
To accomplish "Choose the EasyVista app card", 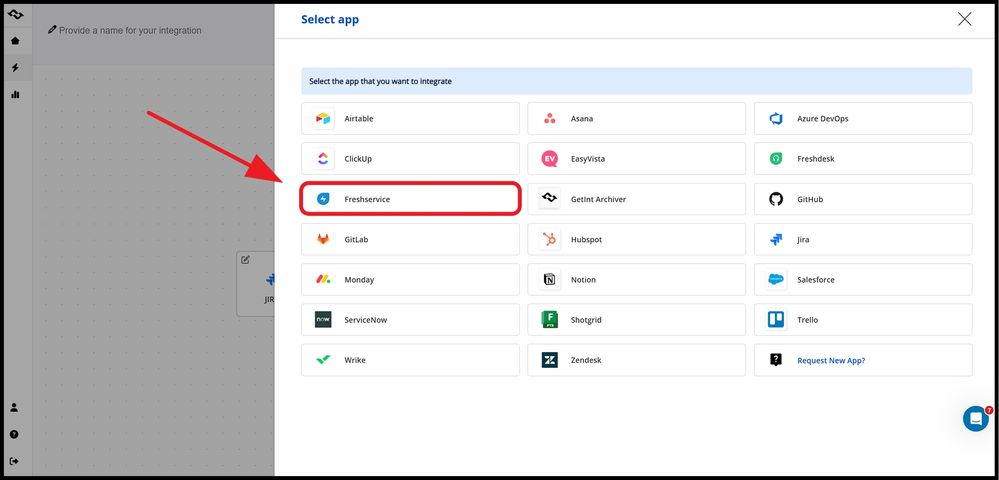I will pos(636,159).
